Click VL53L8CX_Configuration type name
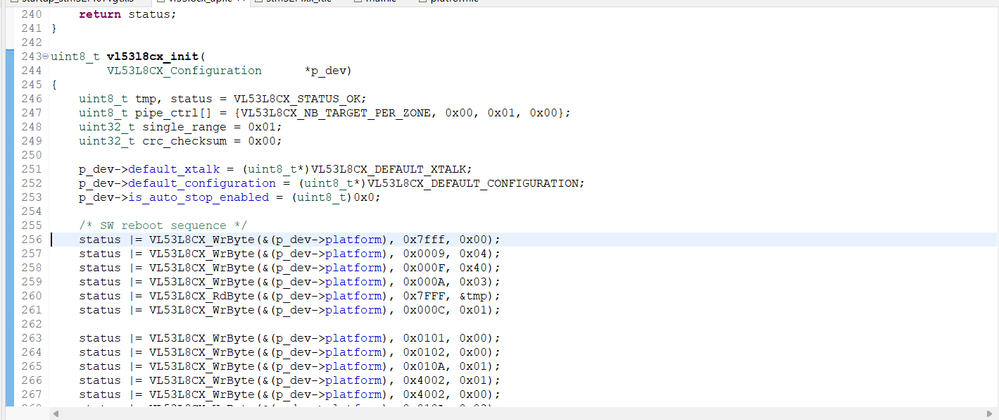The height and width of the screenshot is (420, 999). pos(184,71)
